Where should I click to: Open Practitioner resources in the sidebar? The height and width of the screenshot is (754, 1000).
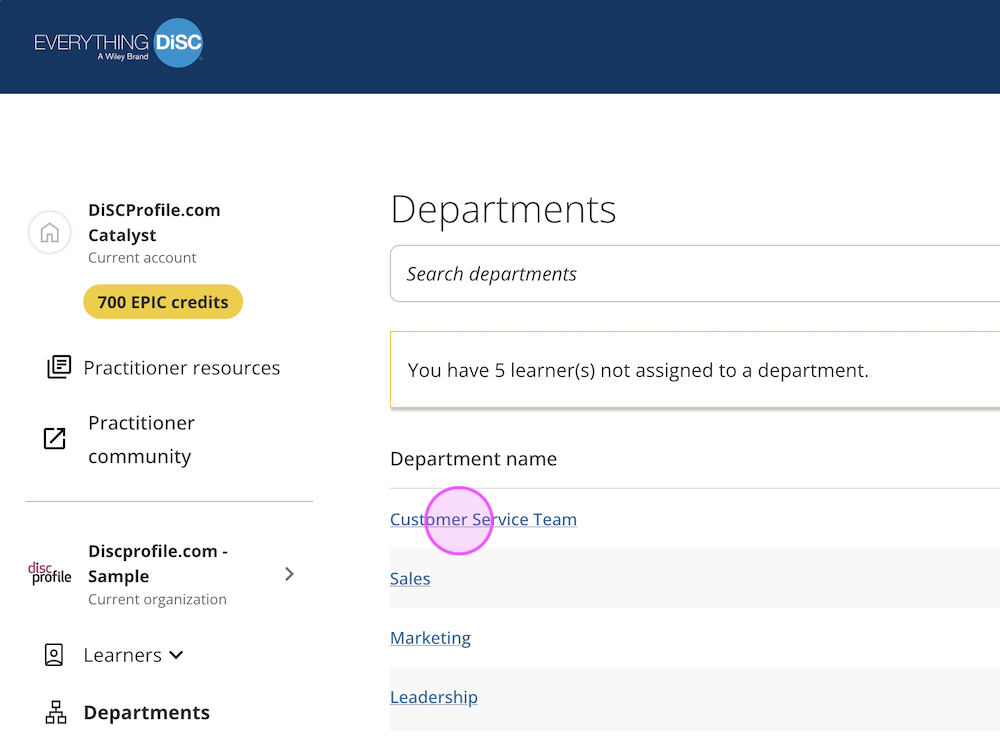click(x=182, y=368)
